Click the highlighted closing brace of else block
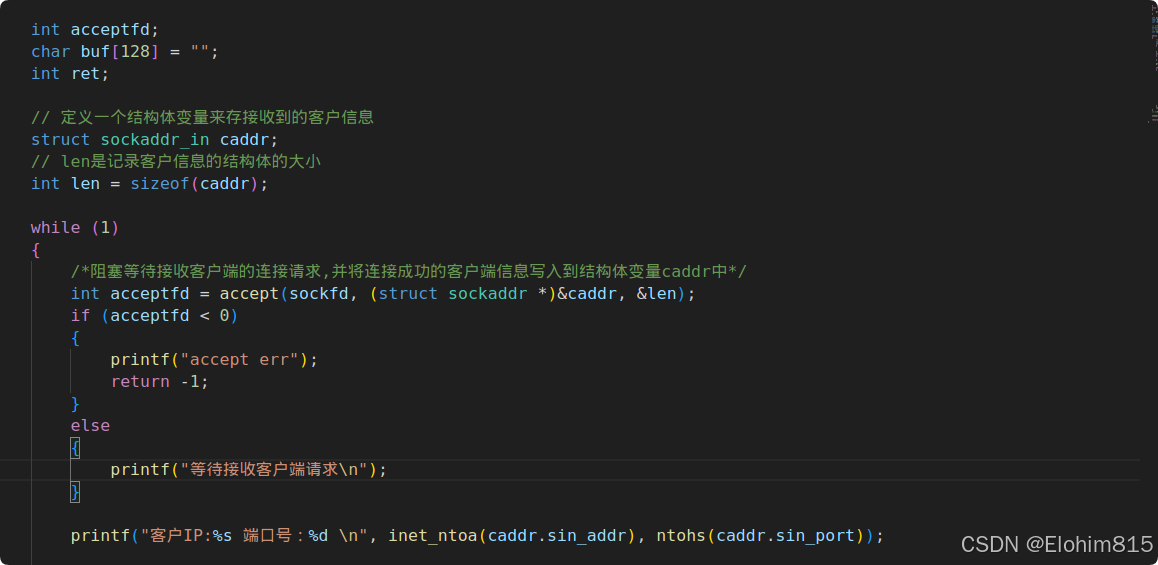Viewport: 1158px width, 565px height. point(75,492)
